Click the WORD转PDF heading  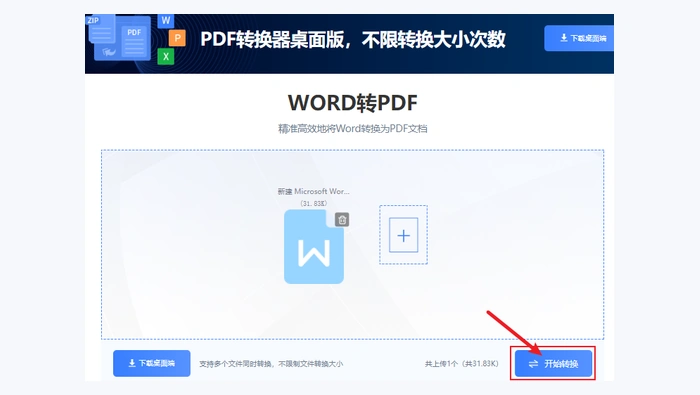click(353, 103)
